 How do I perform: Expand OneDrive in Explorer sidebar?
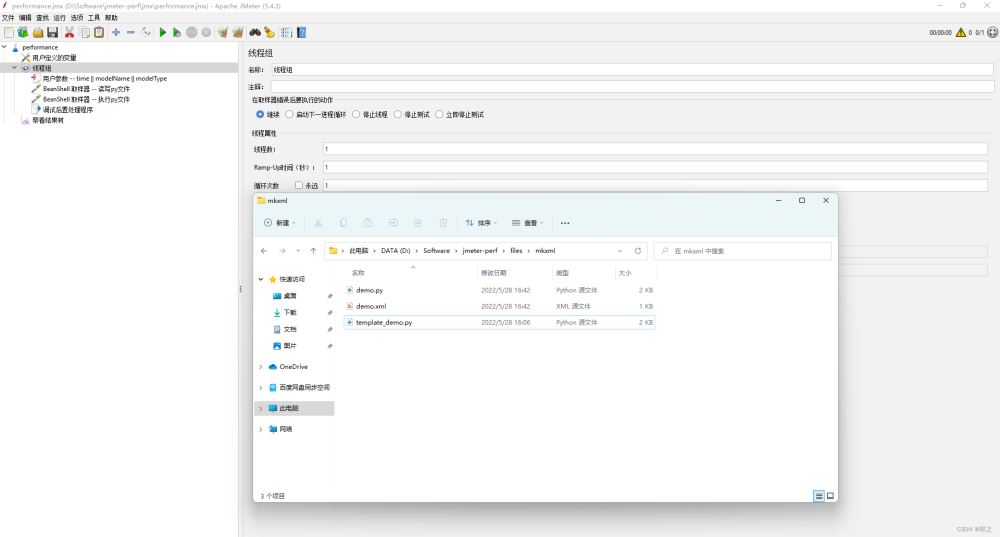(260, 367)
